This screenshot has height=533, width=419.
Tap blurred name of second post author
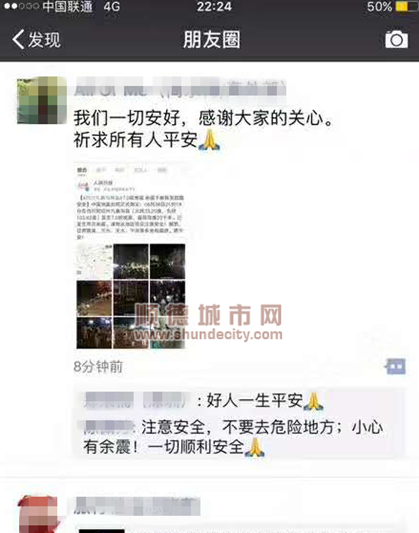(137, 506)
